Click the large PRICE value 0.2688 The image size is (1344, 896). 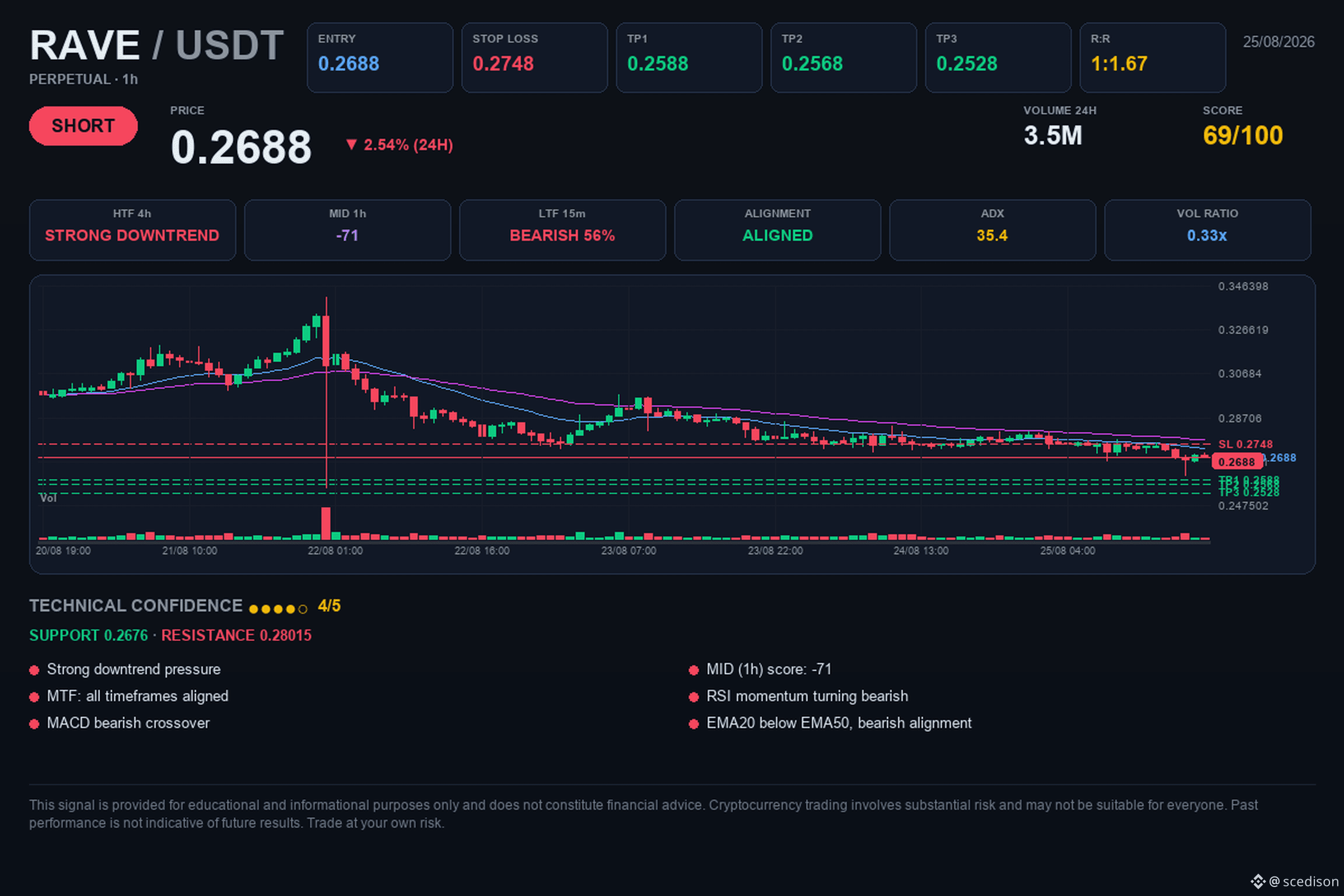tap(241, 147)
